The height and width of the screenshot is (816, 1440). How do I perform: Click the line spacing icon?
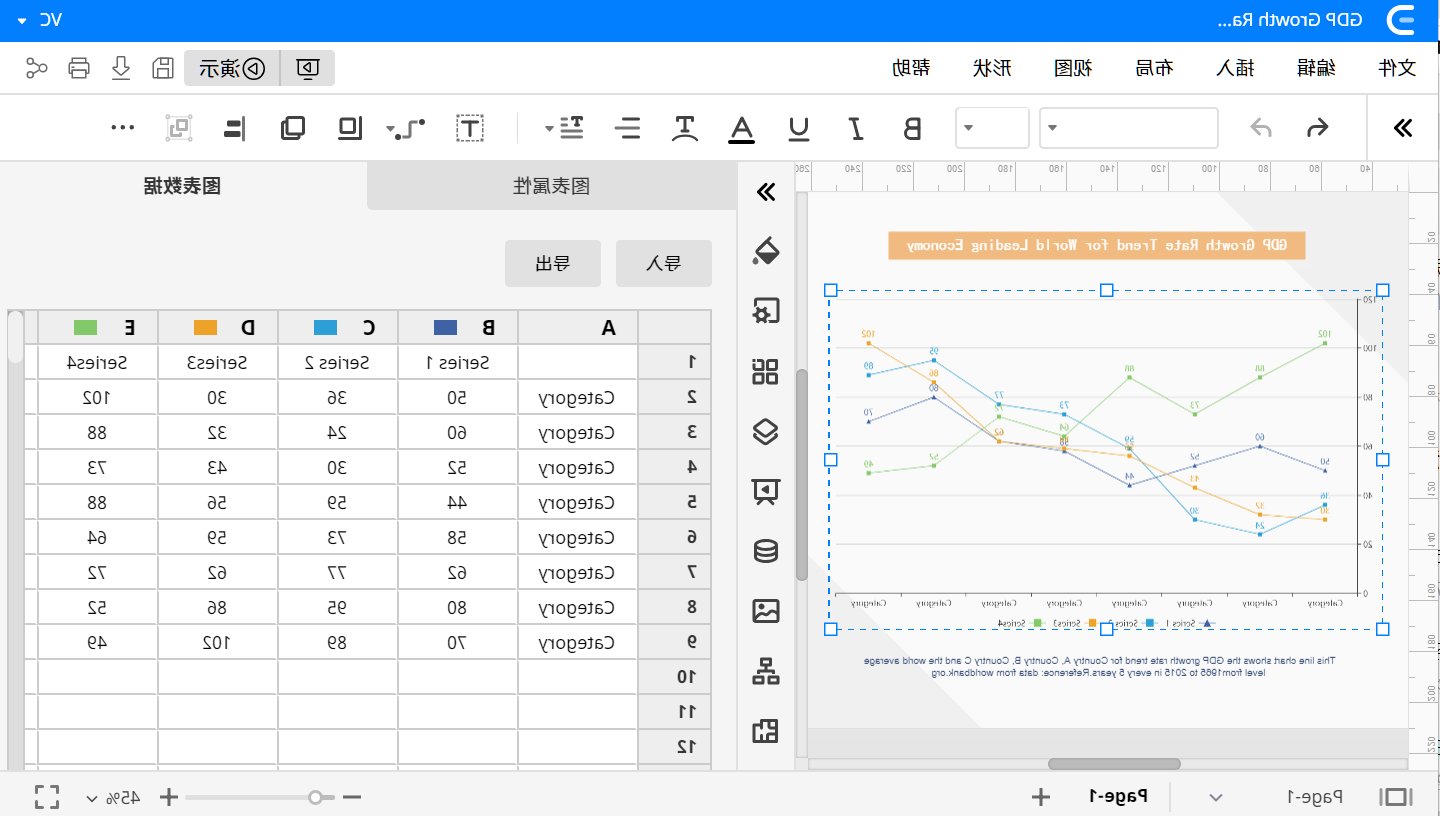click(627, 128)
